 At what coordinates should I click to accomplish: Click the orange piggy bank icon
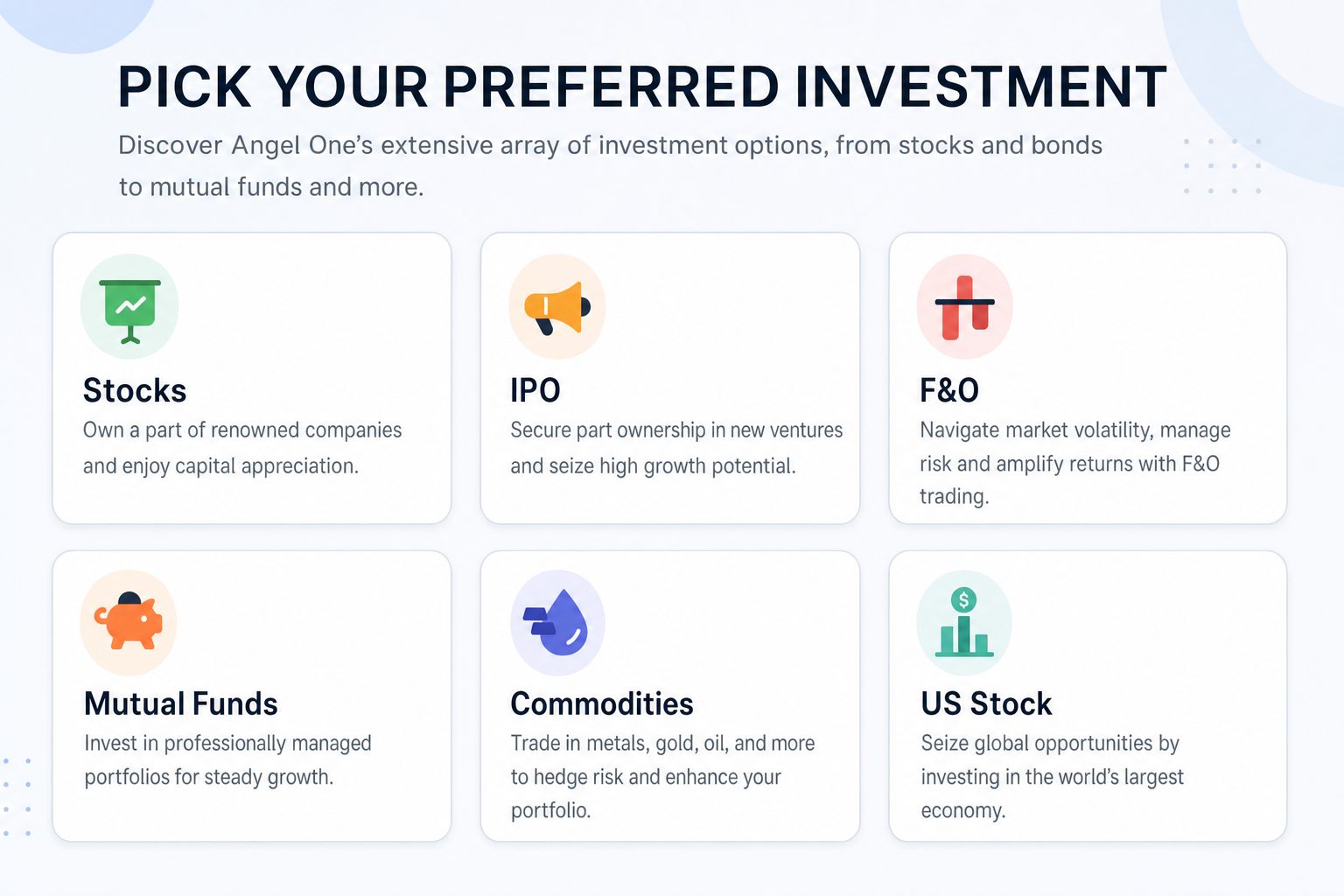pos(129,623)
